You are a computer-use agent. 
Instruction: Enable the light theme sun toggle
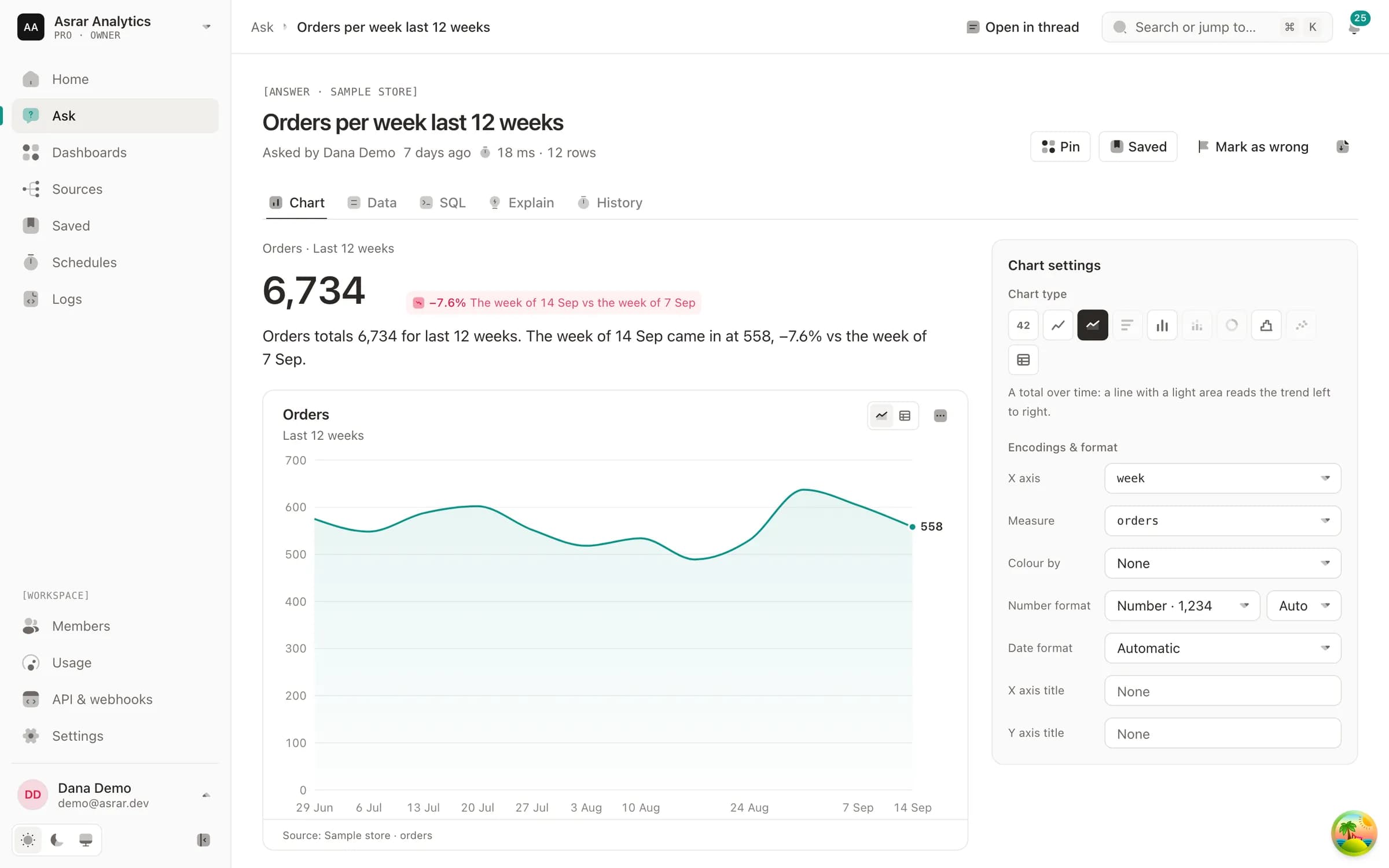(28, 840)
